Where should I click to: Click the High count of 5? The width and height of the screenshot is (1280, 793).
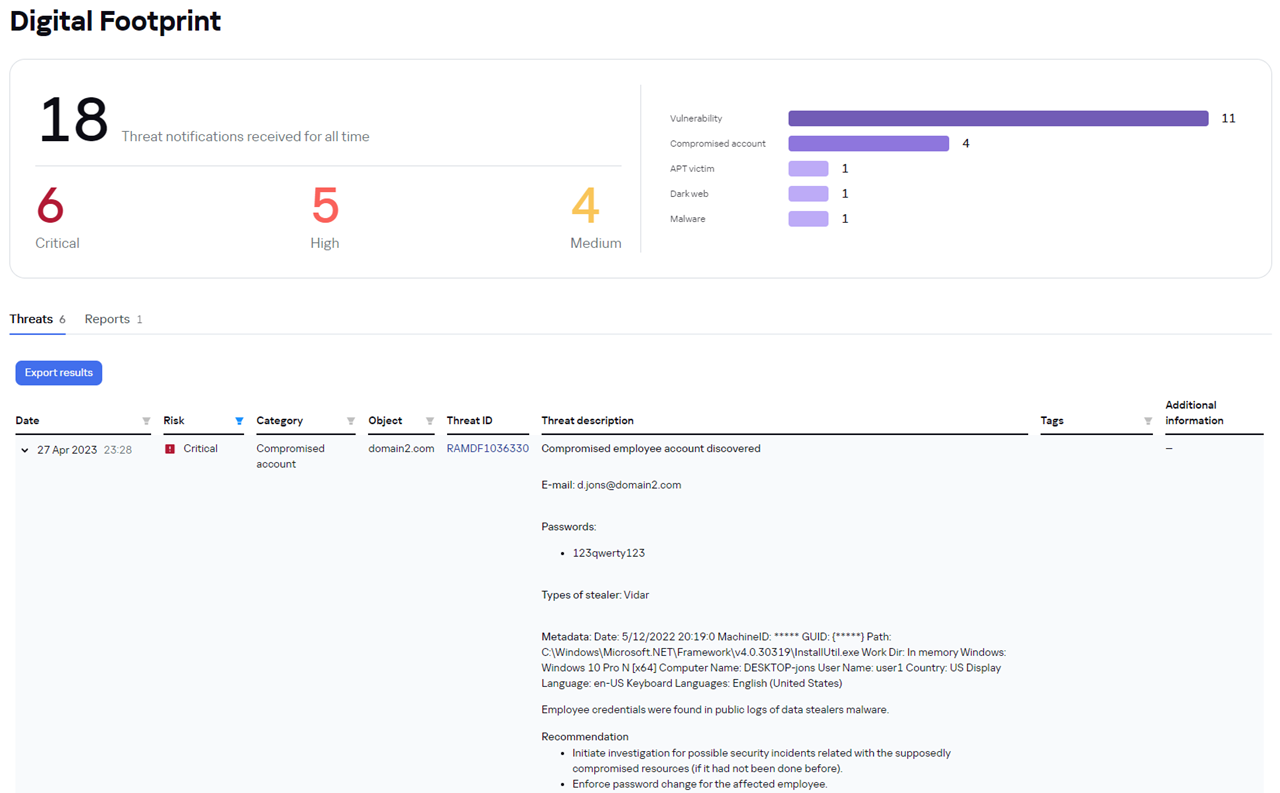point(325,206)
